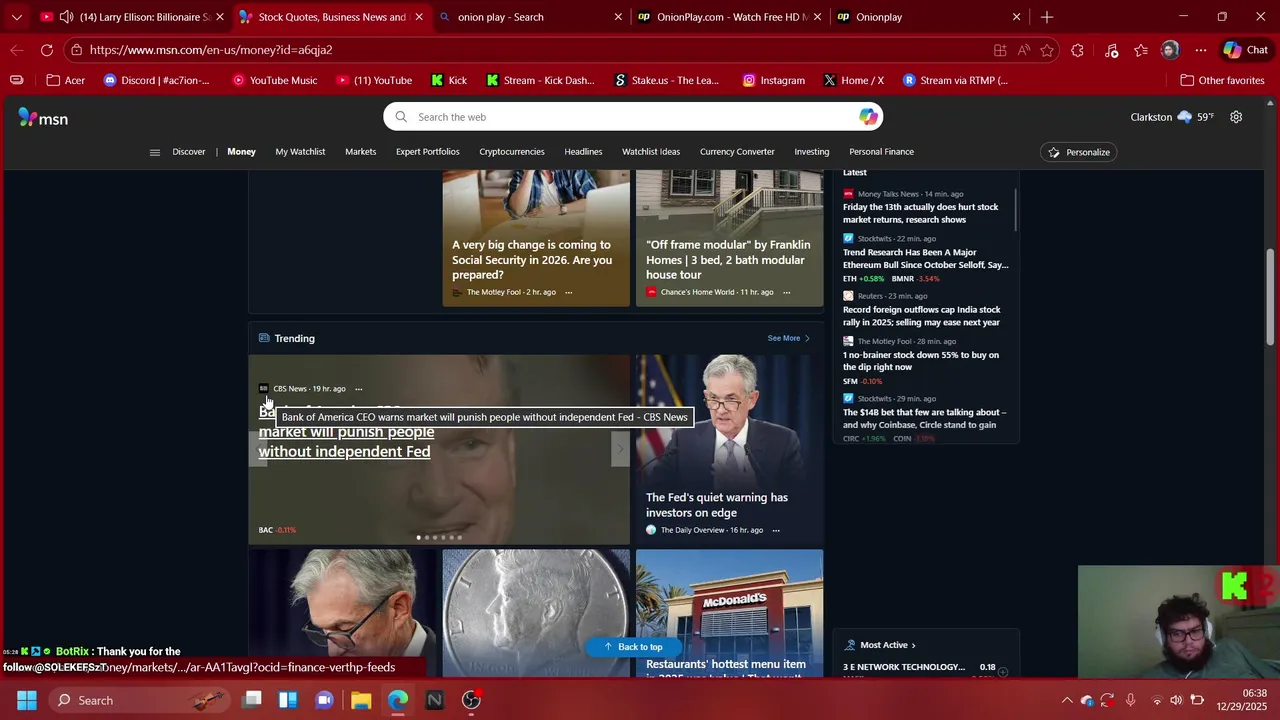Open Other favorites folder
Screen dimensions: 1280x720
pos(1222,80)
